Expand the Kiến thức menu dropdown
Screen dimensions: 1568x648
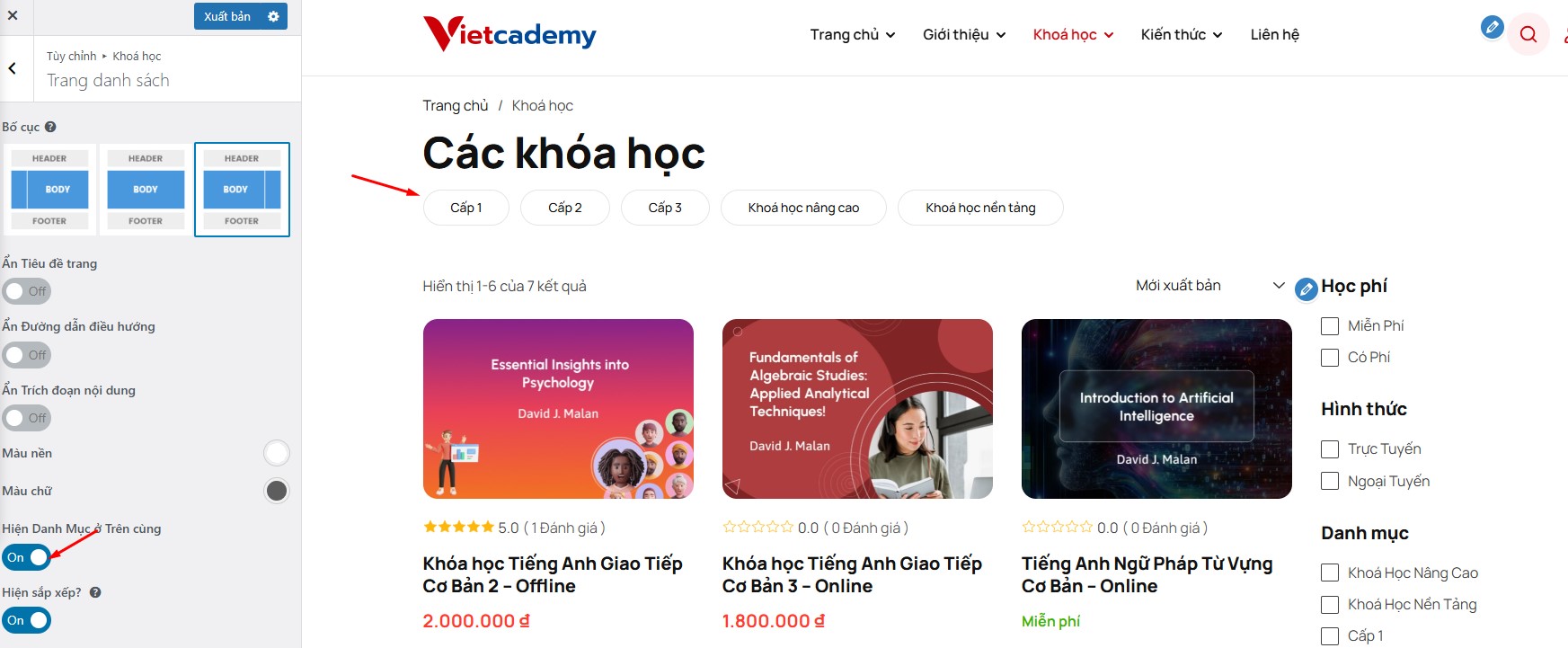pos(1182,35)
